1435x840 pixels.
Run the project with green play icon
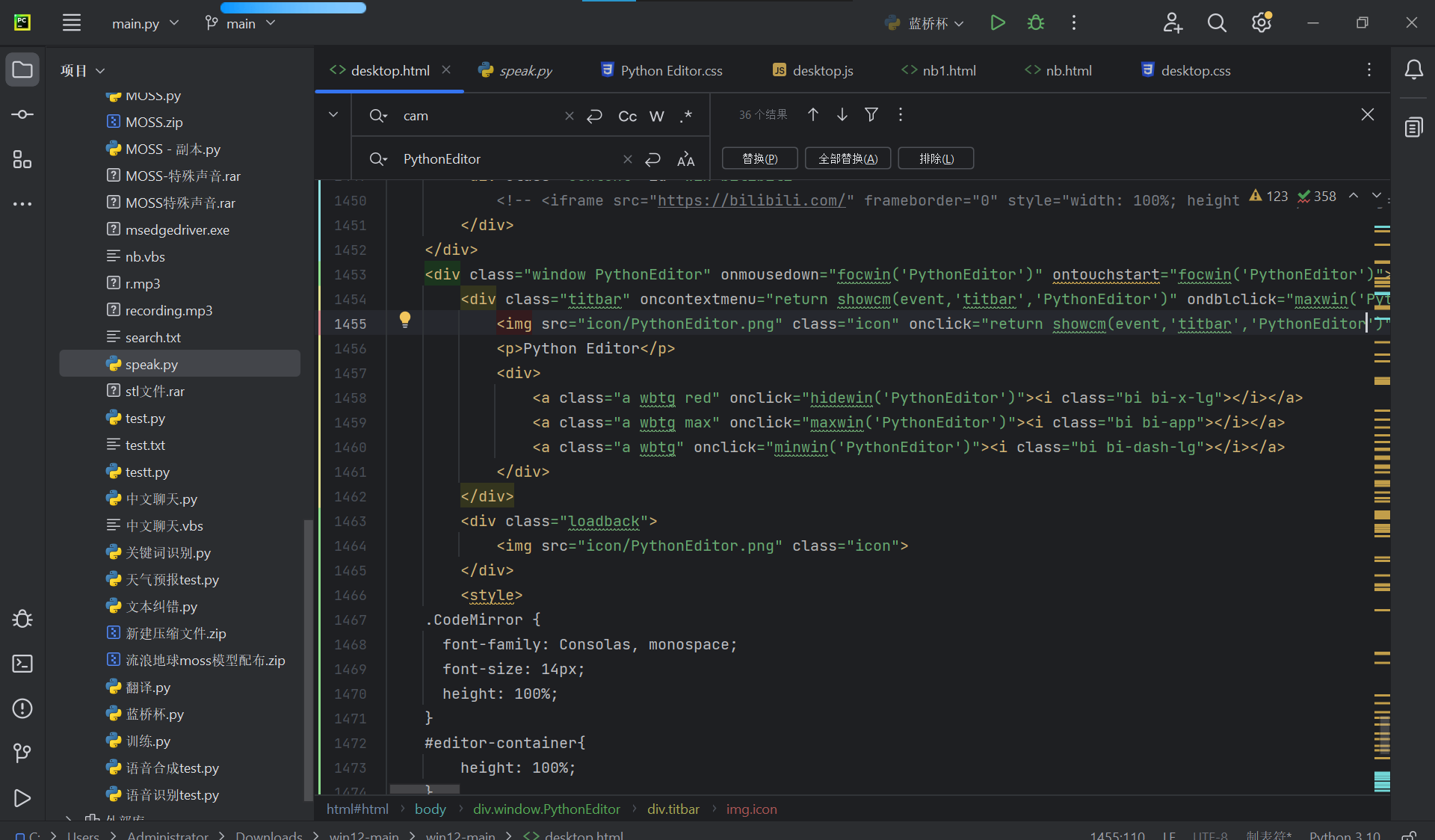click(997, 22)
